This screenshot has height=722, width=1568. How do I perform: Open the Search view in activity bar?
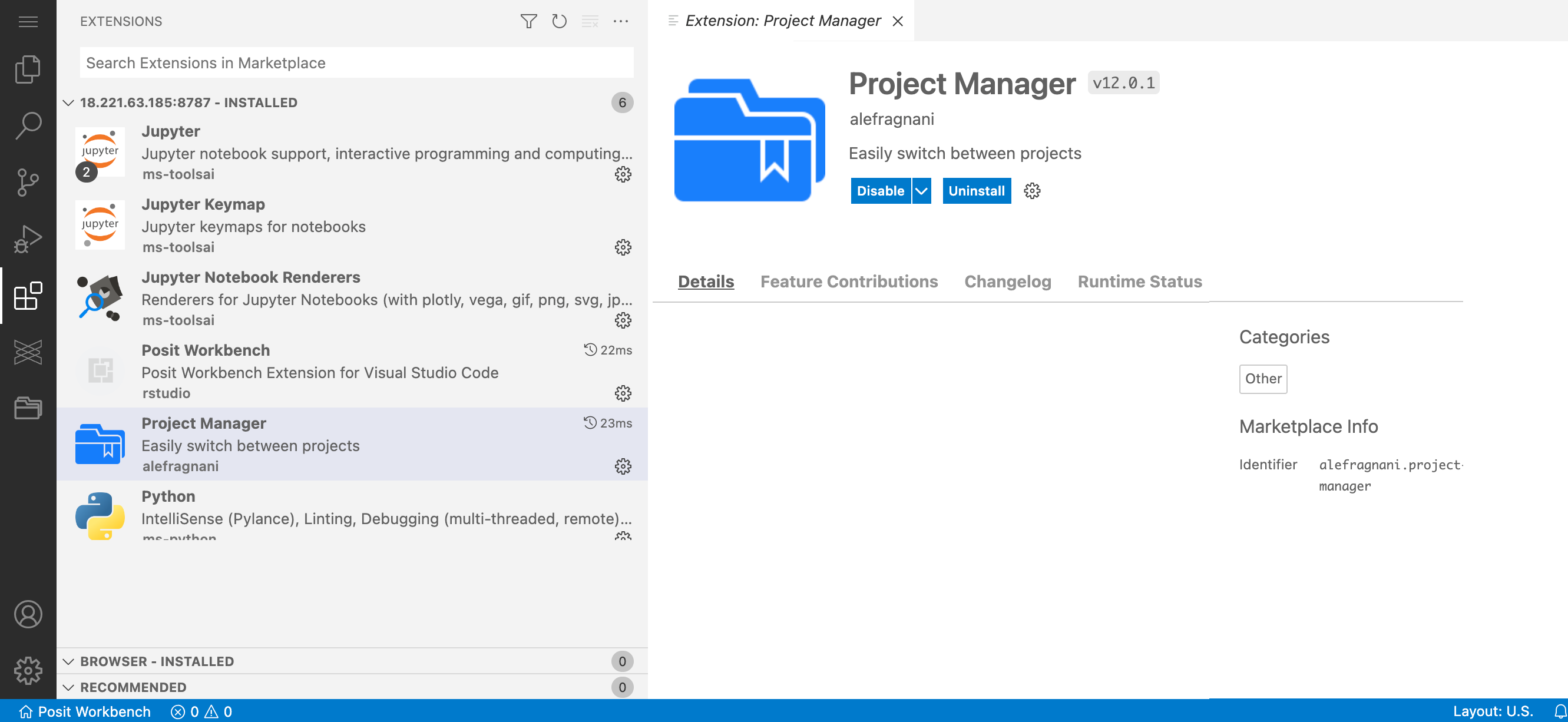(28, 125)
